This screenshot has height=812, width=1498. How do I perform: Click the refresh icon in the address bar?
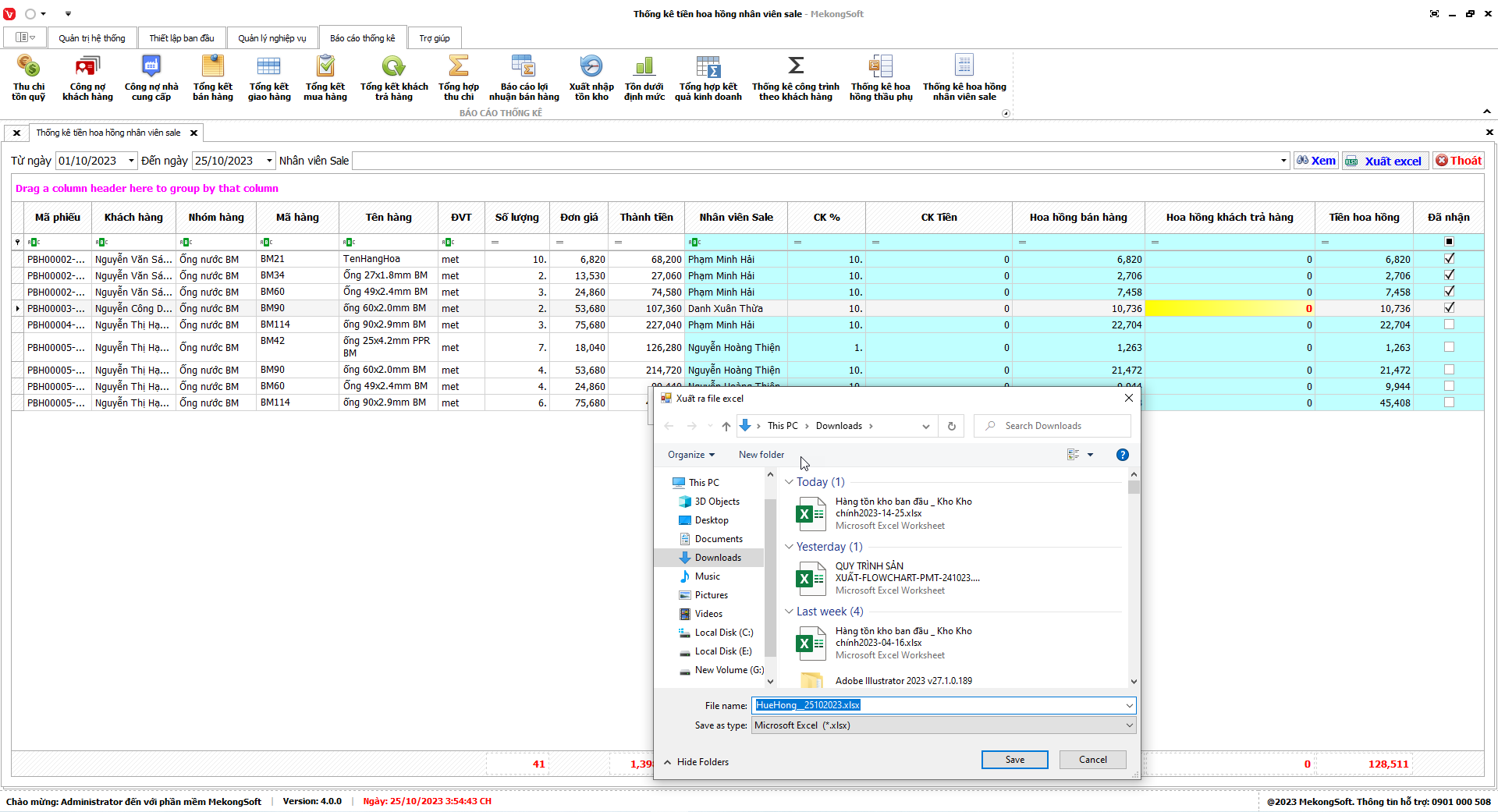(x=951, y=426)
